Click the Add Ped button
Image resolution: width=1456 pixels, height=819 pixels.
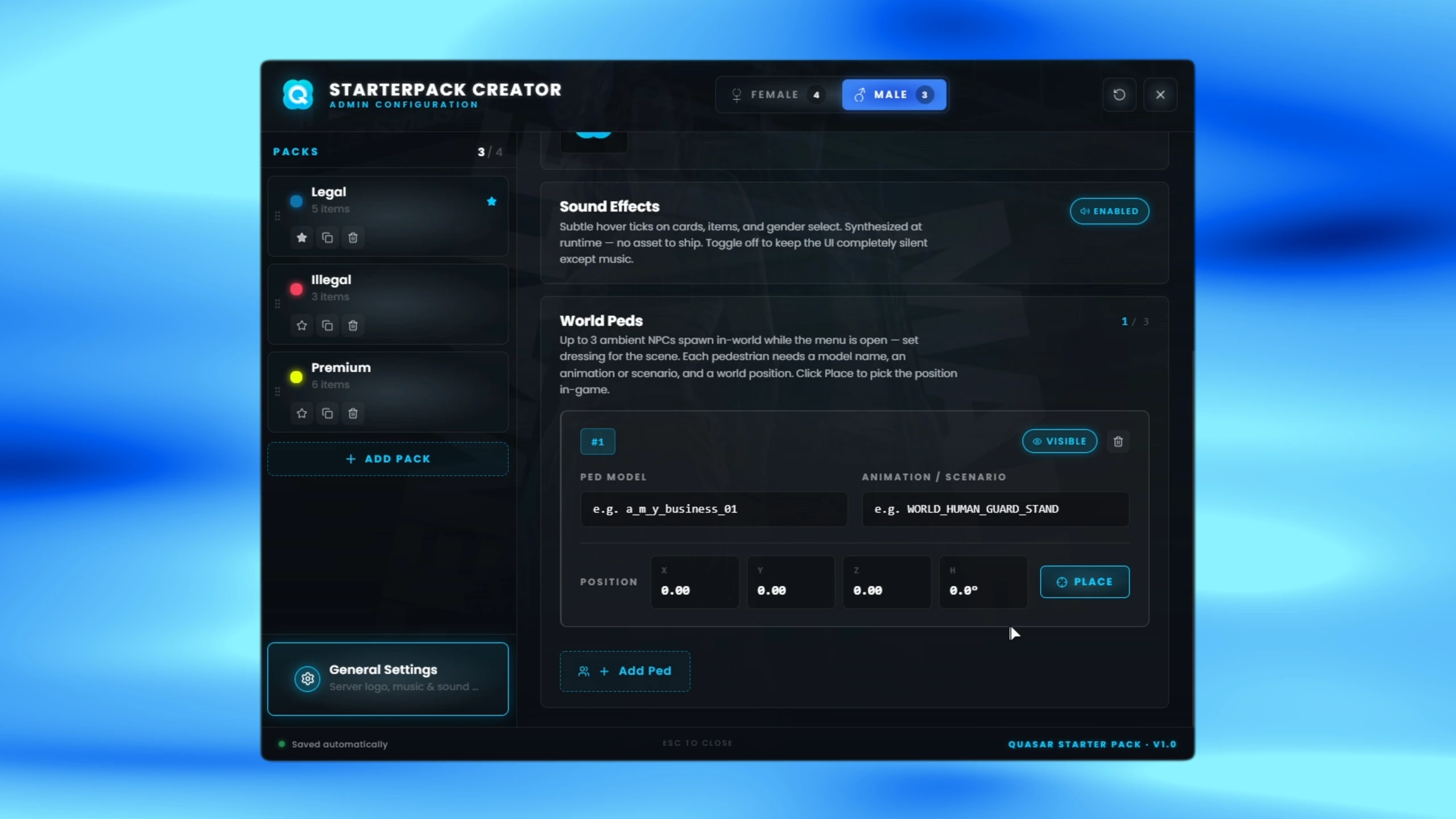tap(625, 671)
